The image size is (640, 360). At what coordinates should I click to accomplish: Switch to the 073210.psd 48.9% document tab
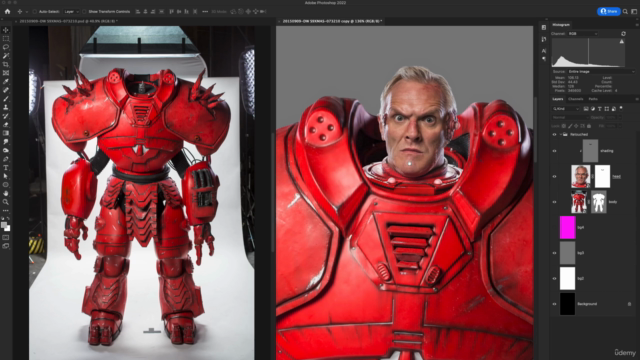69,21
